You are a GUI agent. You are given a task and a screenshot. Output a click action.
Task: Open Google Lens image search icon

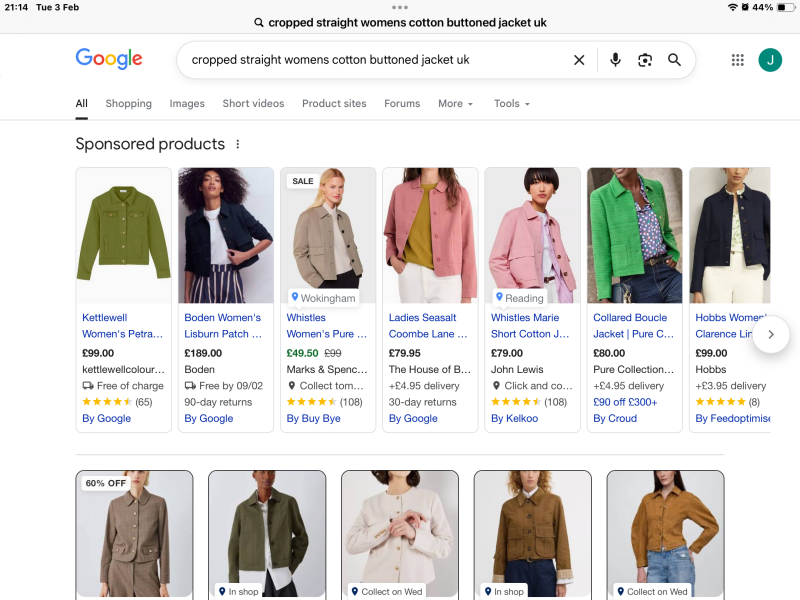pyautogui.click(x=645, y=60)
